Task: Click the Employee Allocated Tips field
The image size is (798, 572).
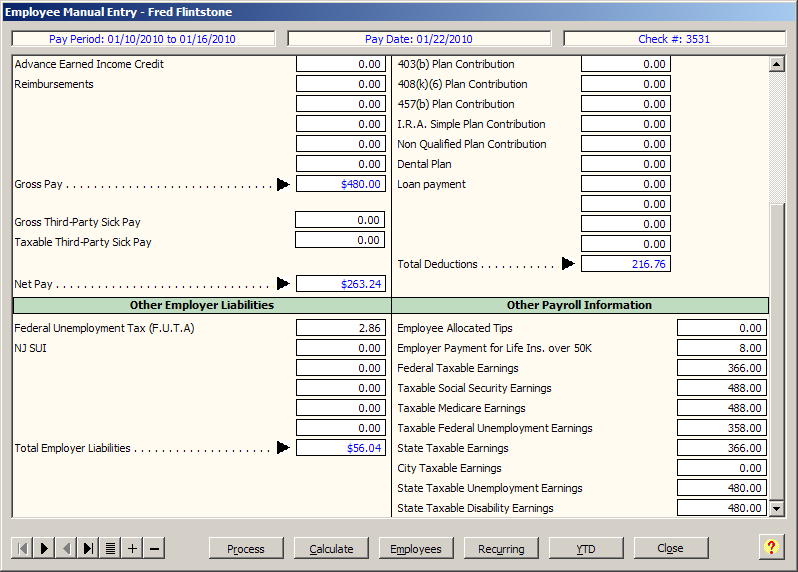Action: point(721,328)
